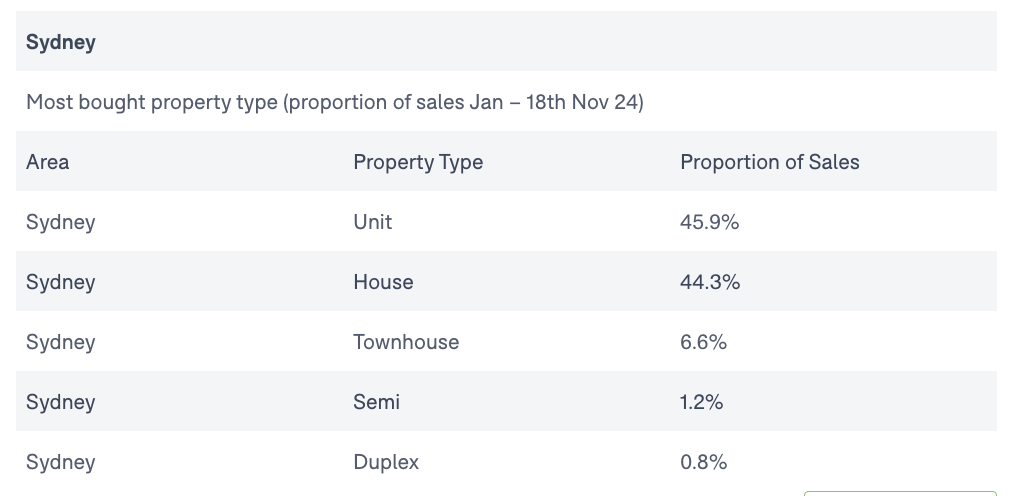Click the Sydney cell in Unit row
The image size is (1018, 496).
click(x=60, y=222)
